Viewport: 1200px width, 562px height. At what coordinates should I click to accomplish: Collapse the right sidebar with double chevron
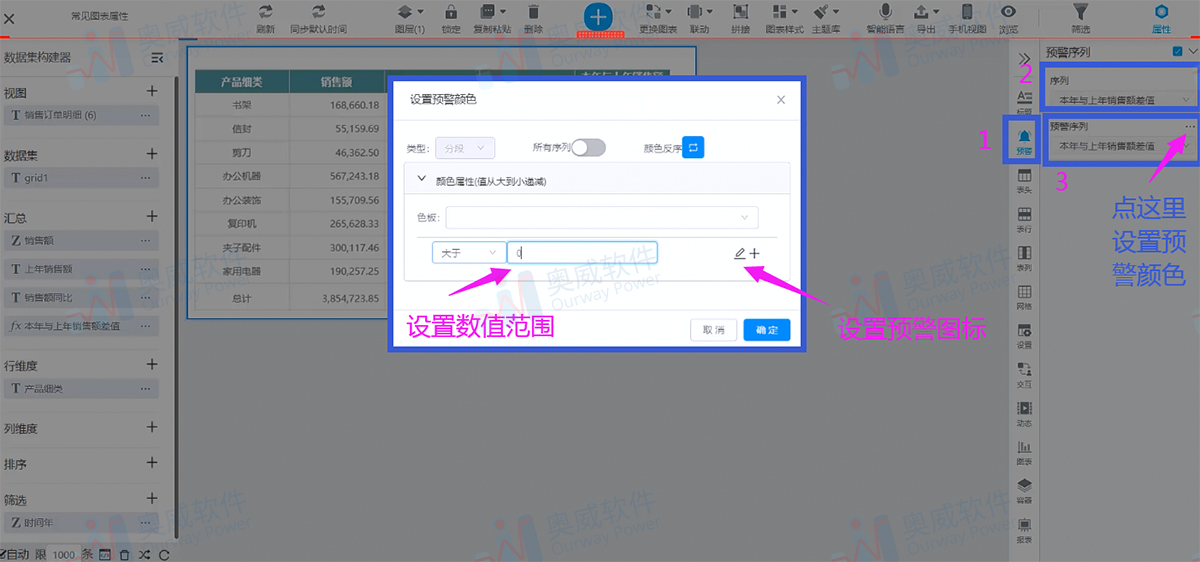point(1024,59)
